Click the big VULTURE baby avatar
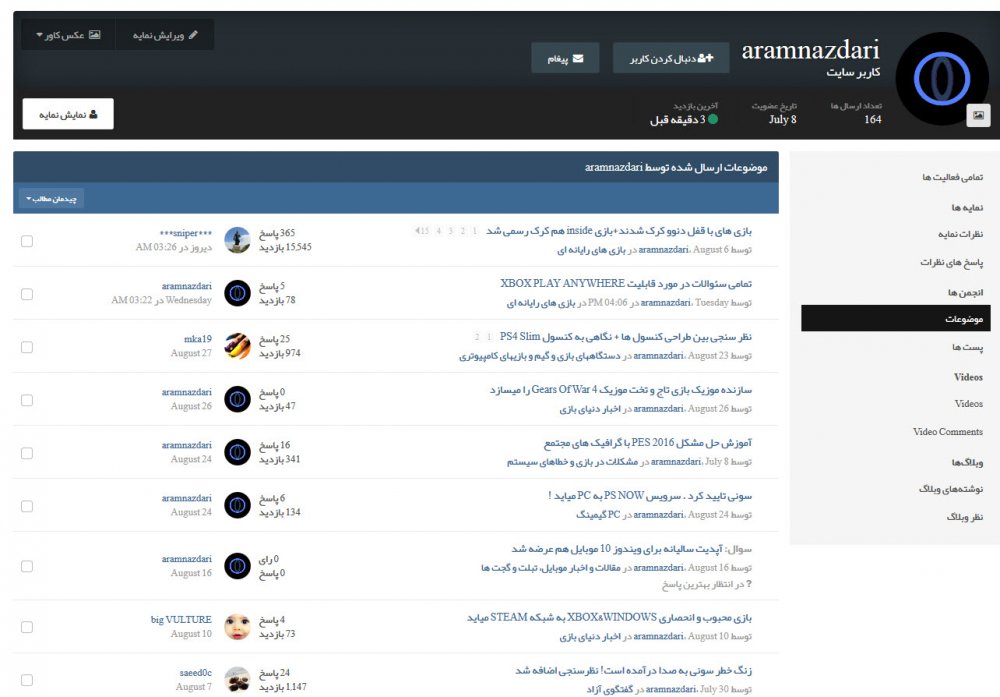Viewport: 1000px width, 697px height. [237, 627]
